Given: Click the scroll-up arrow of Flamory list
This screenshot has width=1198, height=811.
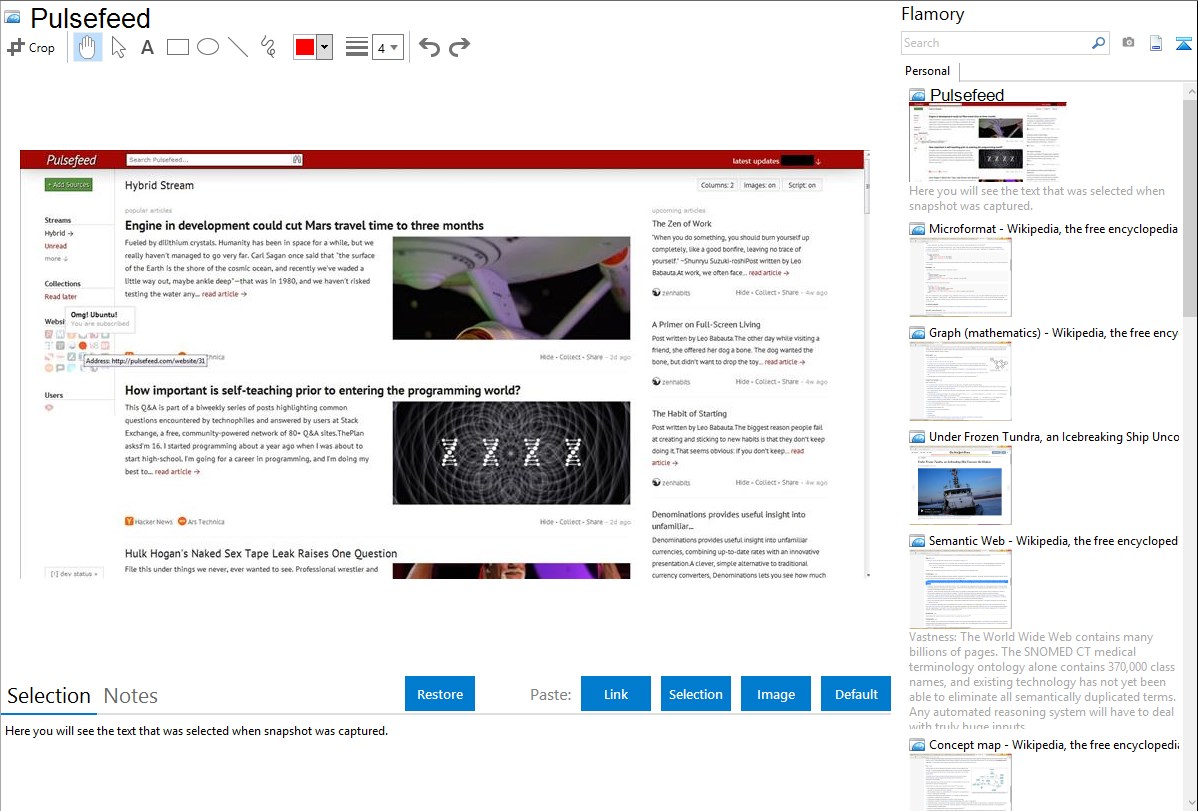Looking at the screenshot, I should [1190, 92].
